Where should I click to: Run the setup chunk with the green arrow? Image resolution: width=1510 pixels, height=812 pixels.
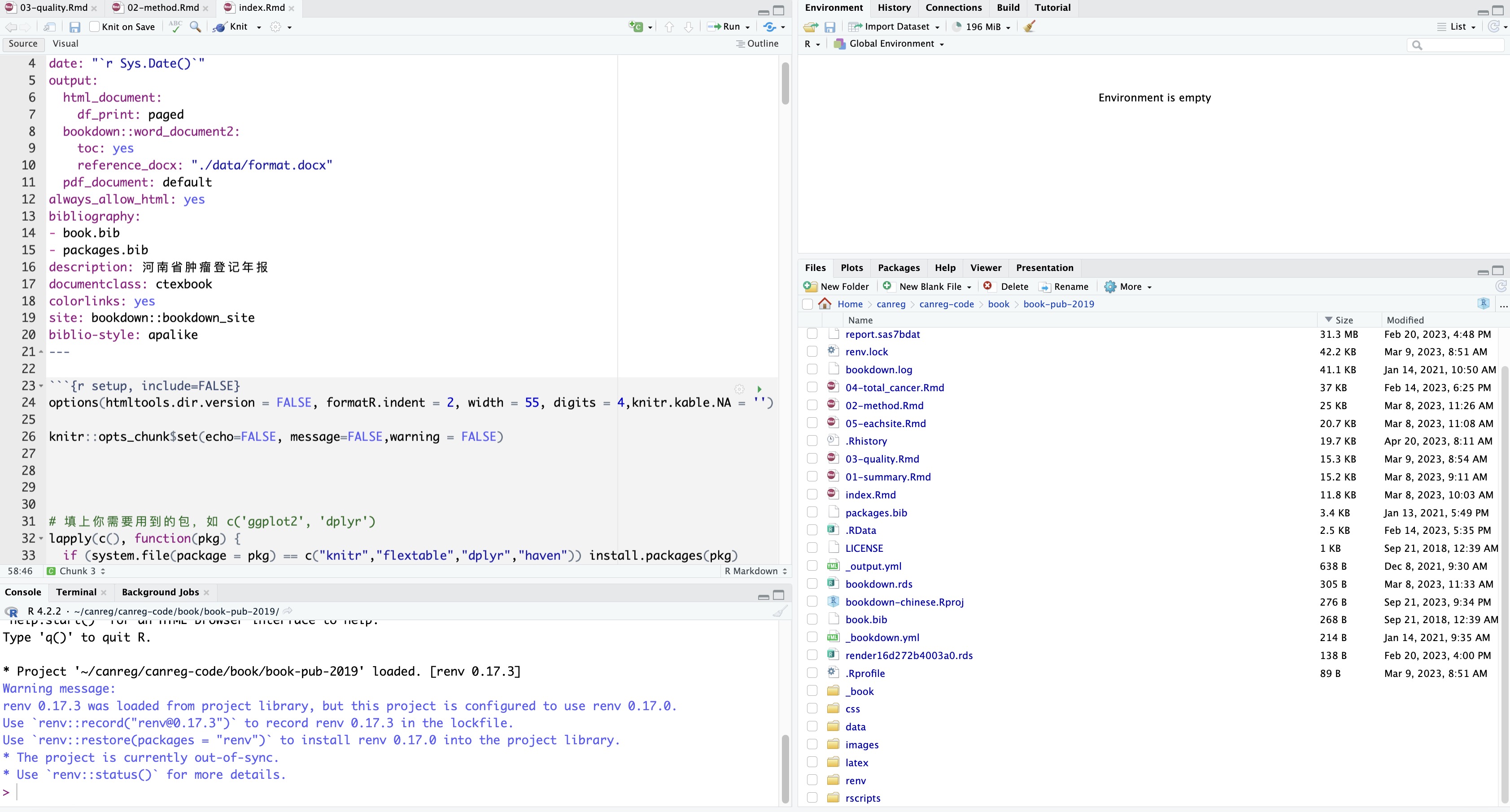click(x=759, y=389)
